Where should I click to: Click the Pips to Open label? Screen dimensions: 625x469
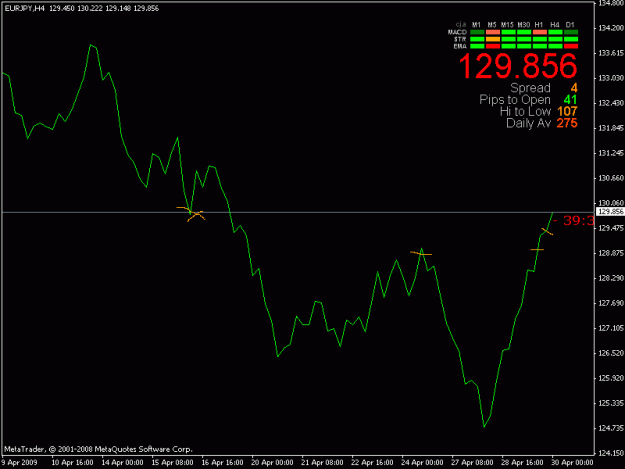[x=515, y=100]
